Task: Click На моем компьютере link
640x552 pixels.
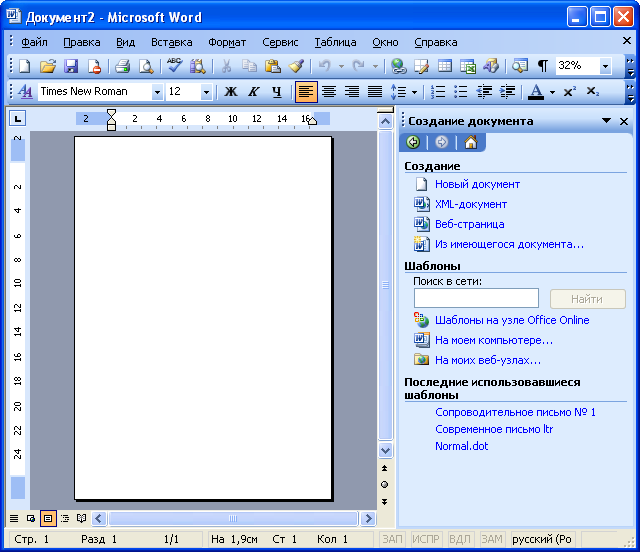Action: click(x=494, y=340)
